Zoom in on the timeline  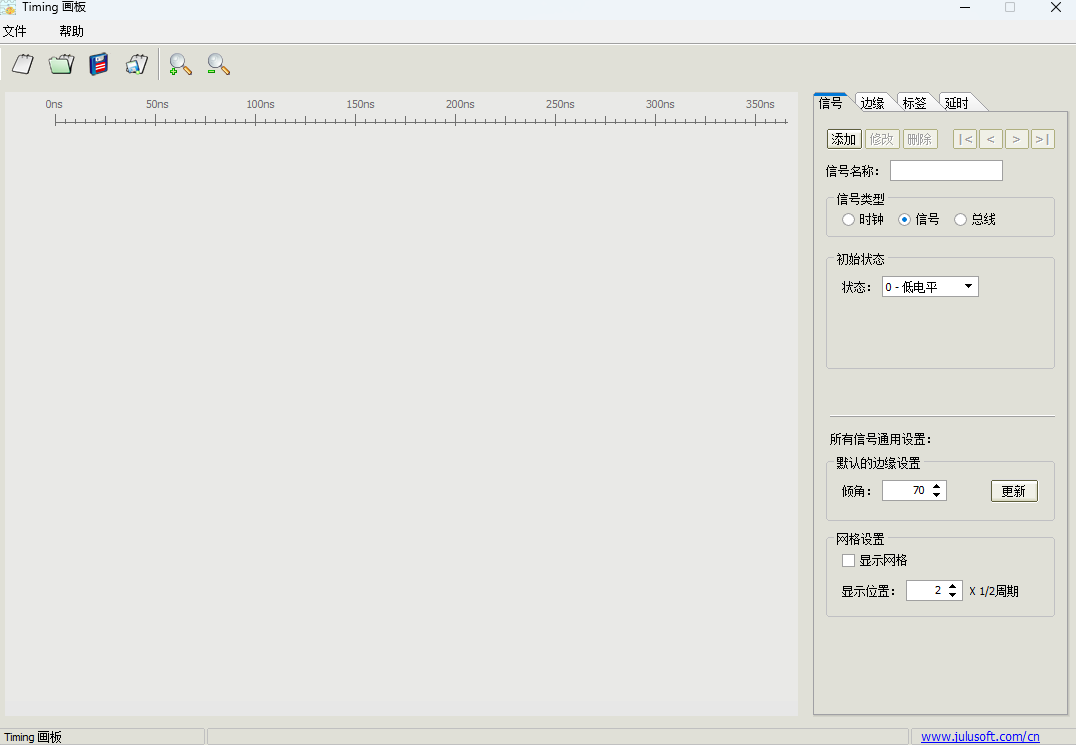click(179, 63)
